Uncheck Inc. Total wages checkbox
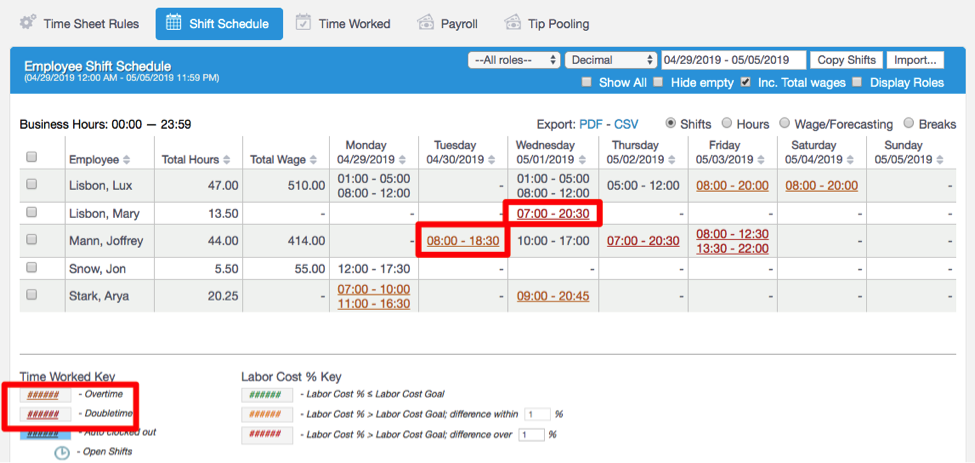975x463 pixels. click(x=746, y=82)
